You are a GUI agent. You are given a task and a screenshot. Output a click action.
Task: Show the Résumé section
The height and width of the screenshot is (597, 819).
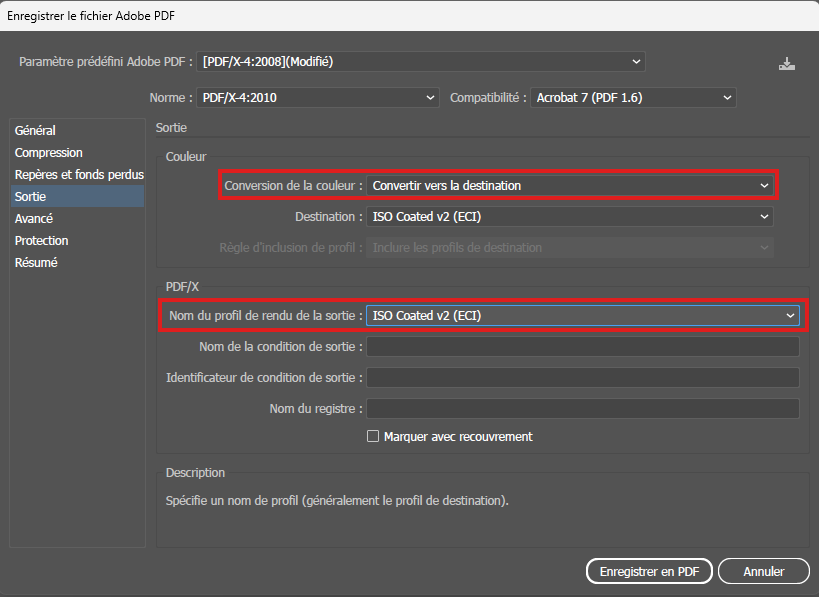coord(36,263)
